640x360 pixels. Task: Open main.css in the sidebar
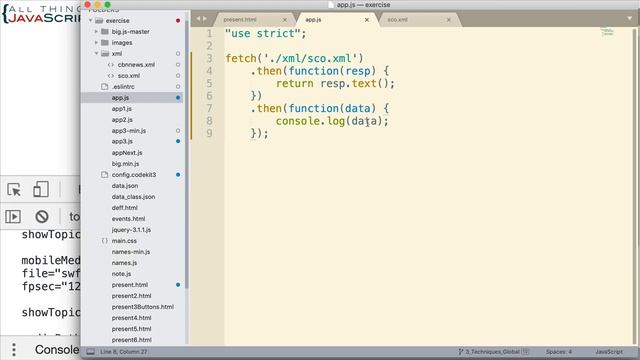click(x=124, y=241)
